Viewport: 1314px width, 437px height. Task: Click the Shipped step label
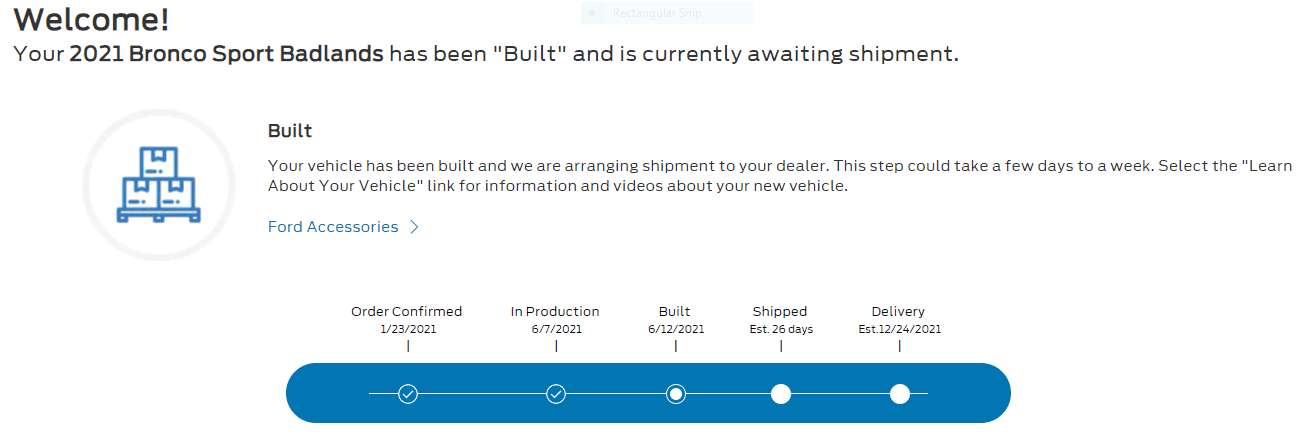point(780,311)
